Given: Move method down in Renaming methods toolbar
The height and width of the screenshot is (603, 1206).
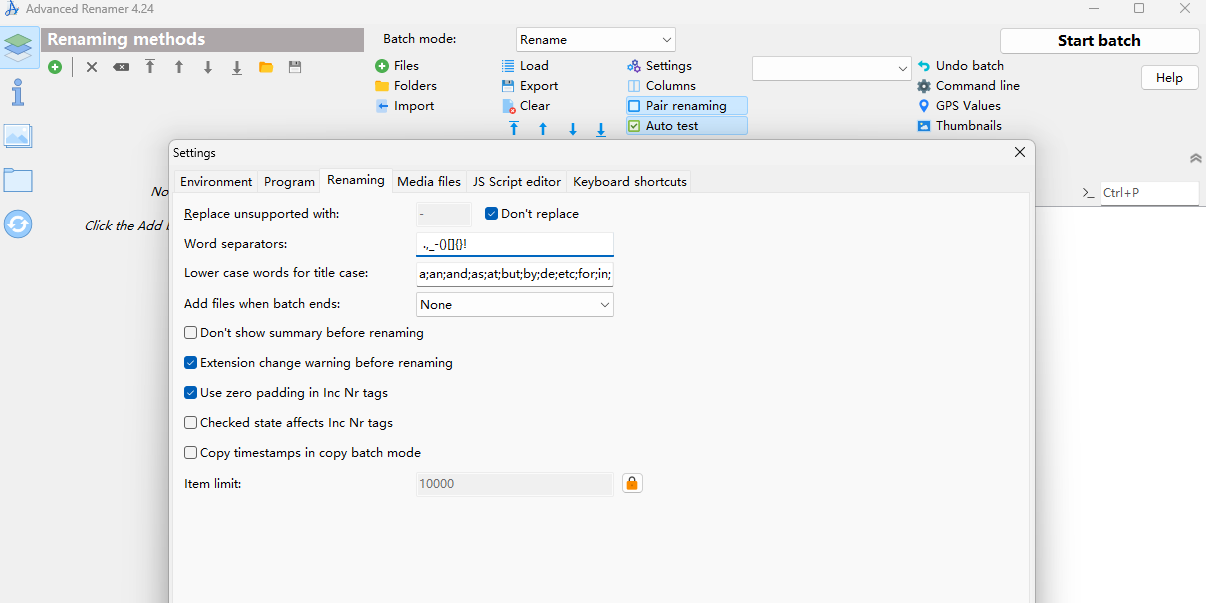Looking at the screenshot, I should click(x=208, y=67).
